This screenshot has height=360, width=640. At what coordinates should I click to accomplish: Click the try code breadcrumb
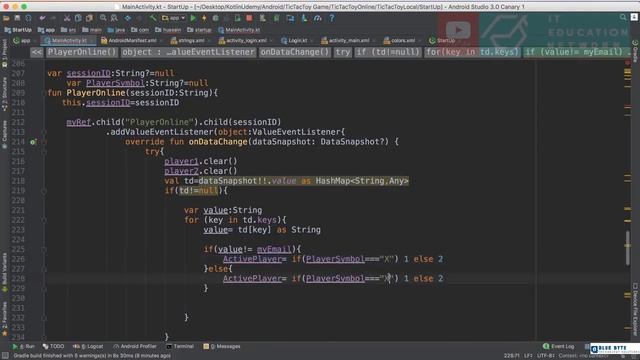(x=343, y=52)
